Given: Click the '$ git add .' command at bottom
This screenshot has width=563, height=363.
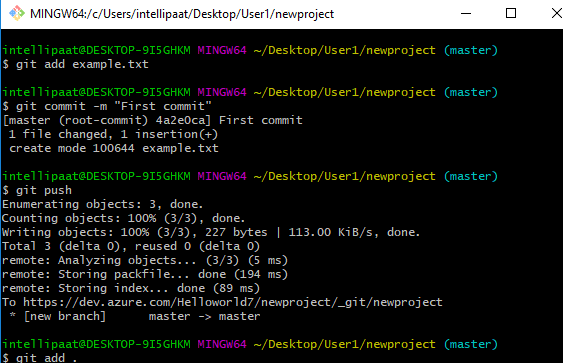Looking at the screenshot, I should coord(39,357).
